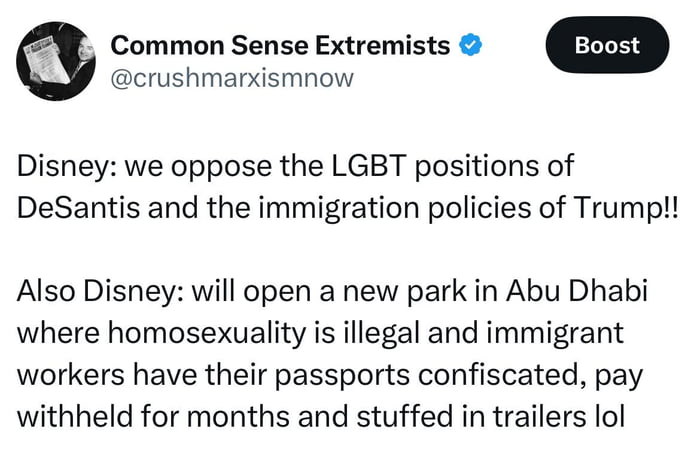Viewport: 700px width, 462px height.
Task: Click the phrase "immigration policies" in the post
Action: [x=403, y=207]
